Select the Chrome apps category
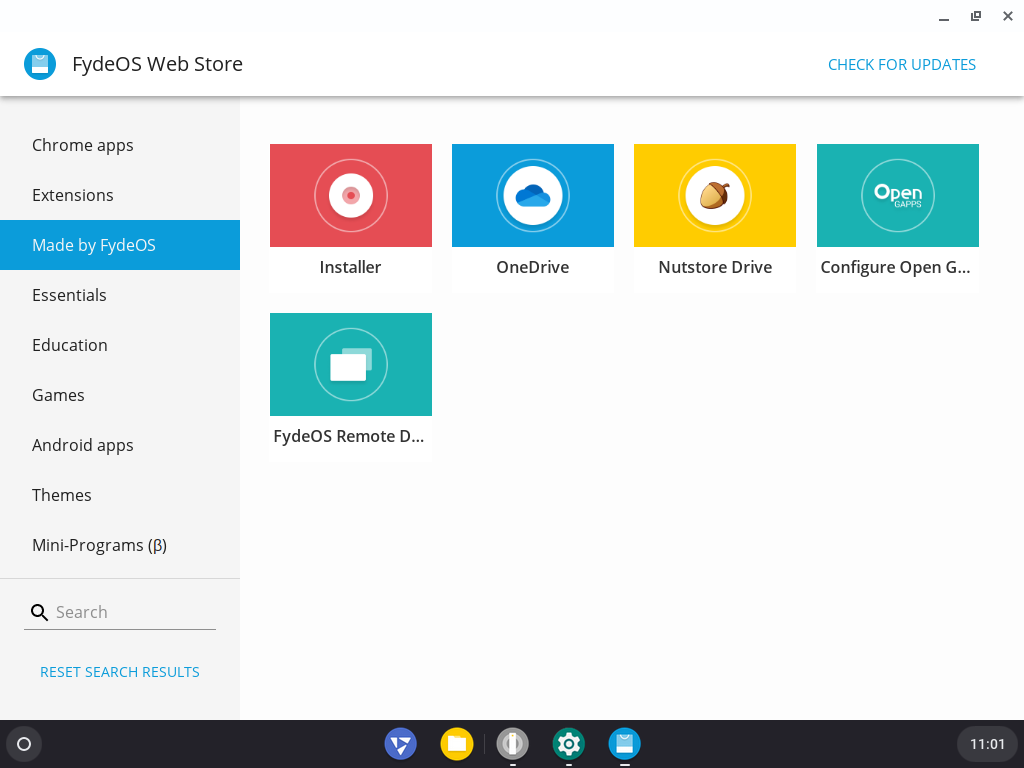The image size is (1024, 768). point(120,145)
